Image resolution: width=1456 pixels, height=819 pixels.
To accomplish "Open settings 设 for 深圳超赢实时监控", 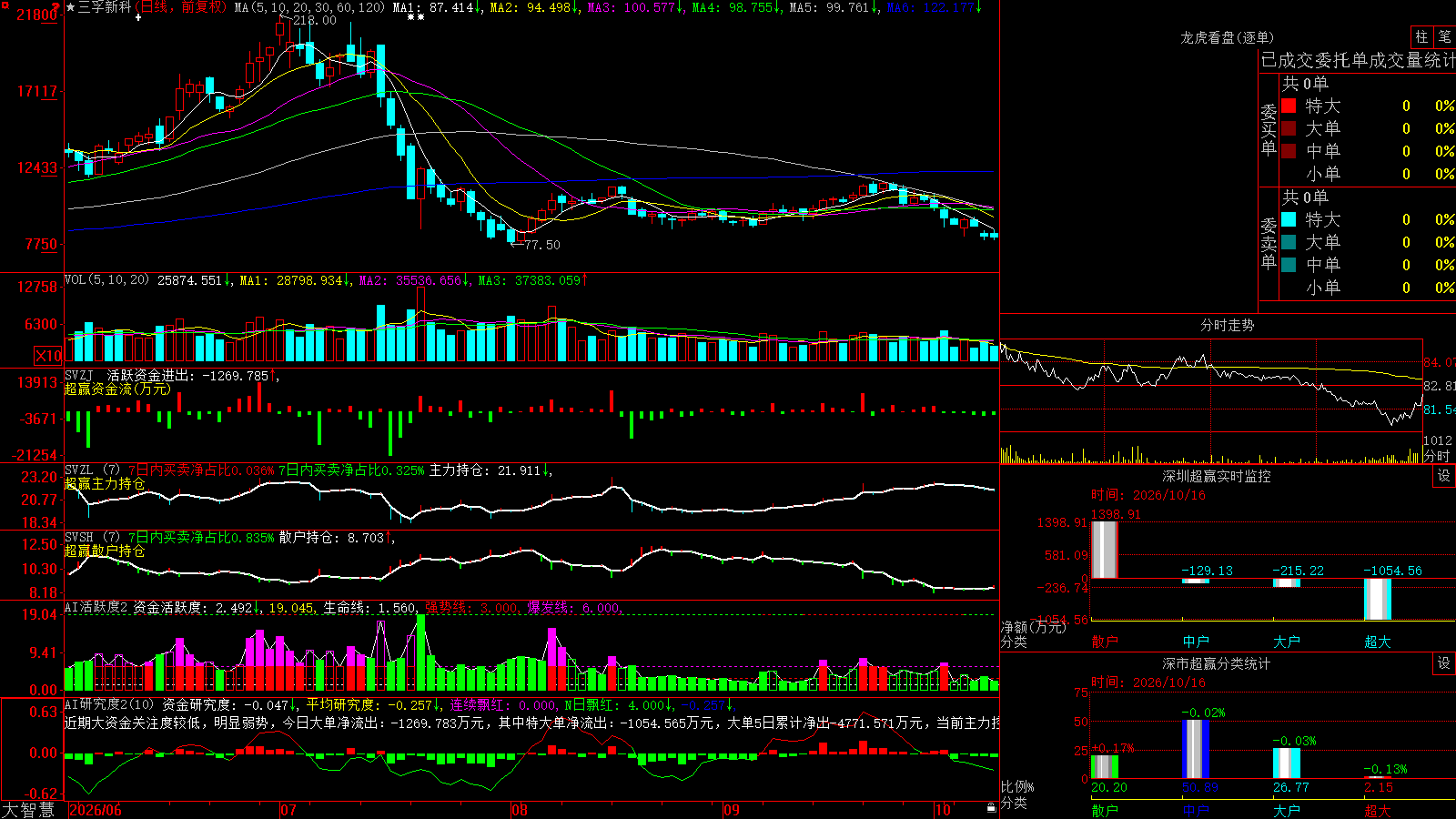I will [x=1444, y=476].
